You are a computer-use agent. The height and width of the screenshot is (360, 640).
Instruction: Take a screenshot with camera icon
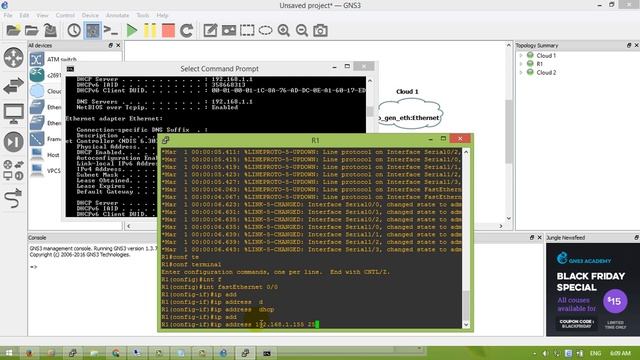pyautogui.click(x=320, y=30)
